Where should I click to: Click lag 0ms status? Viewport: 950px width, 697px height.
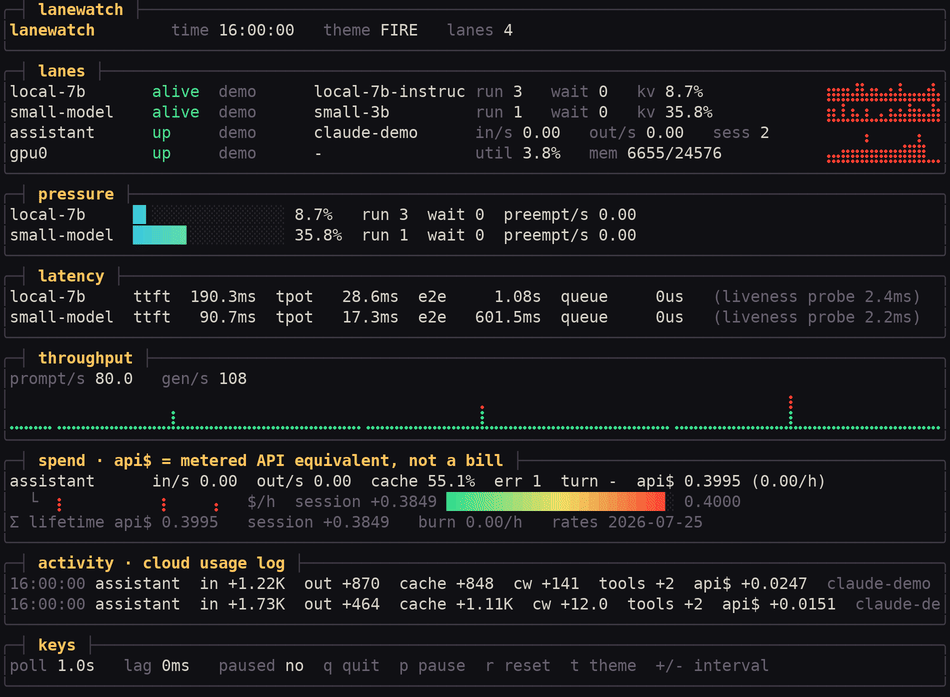coord(157,665)
